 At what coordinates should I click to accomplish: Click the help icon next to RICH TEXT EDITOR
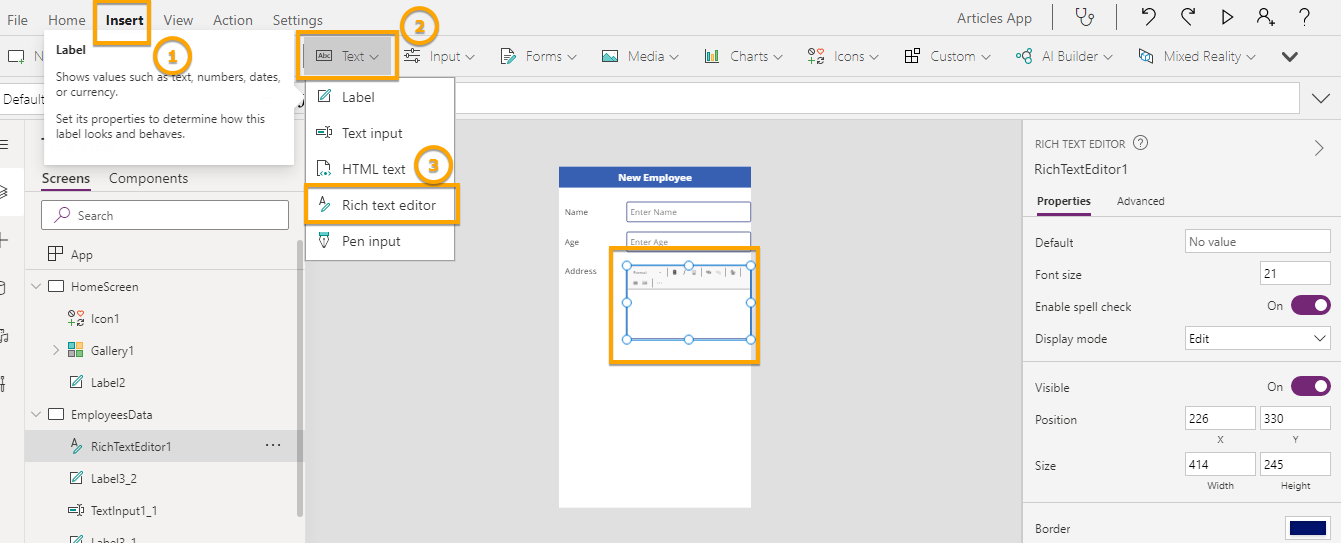coord(1140,144)
